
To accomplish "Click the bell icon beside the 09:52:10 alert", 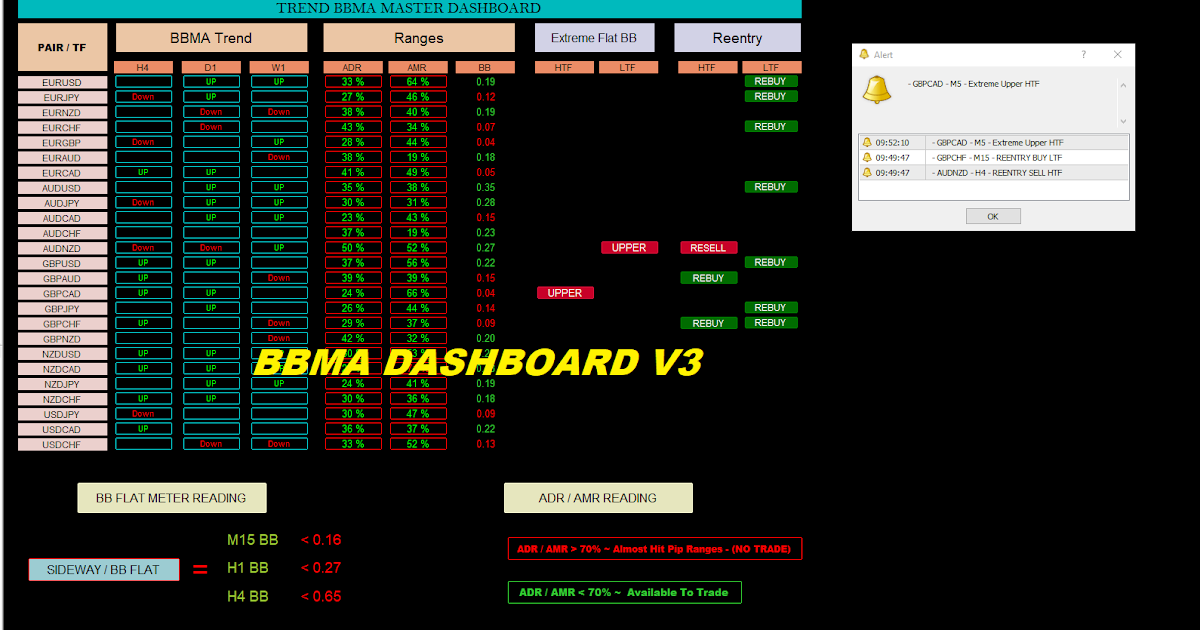I will click(x=867, y=142).
